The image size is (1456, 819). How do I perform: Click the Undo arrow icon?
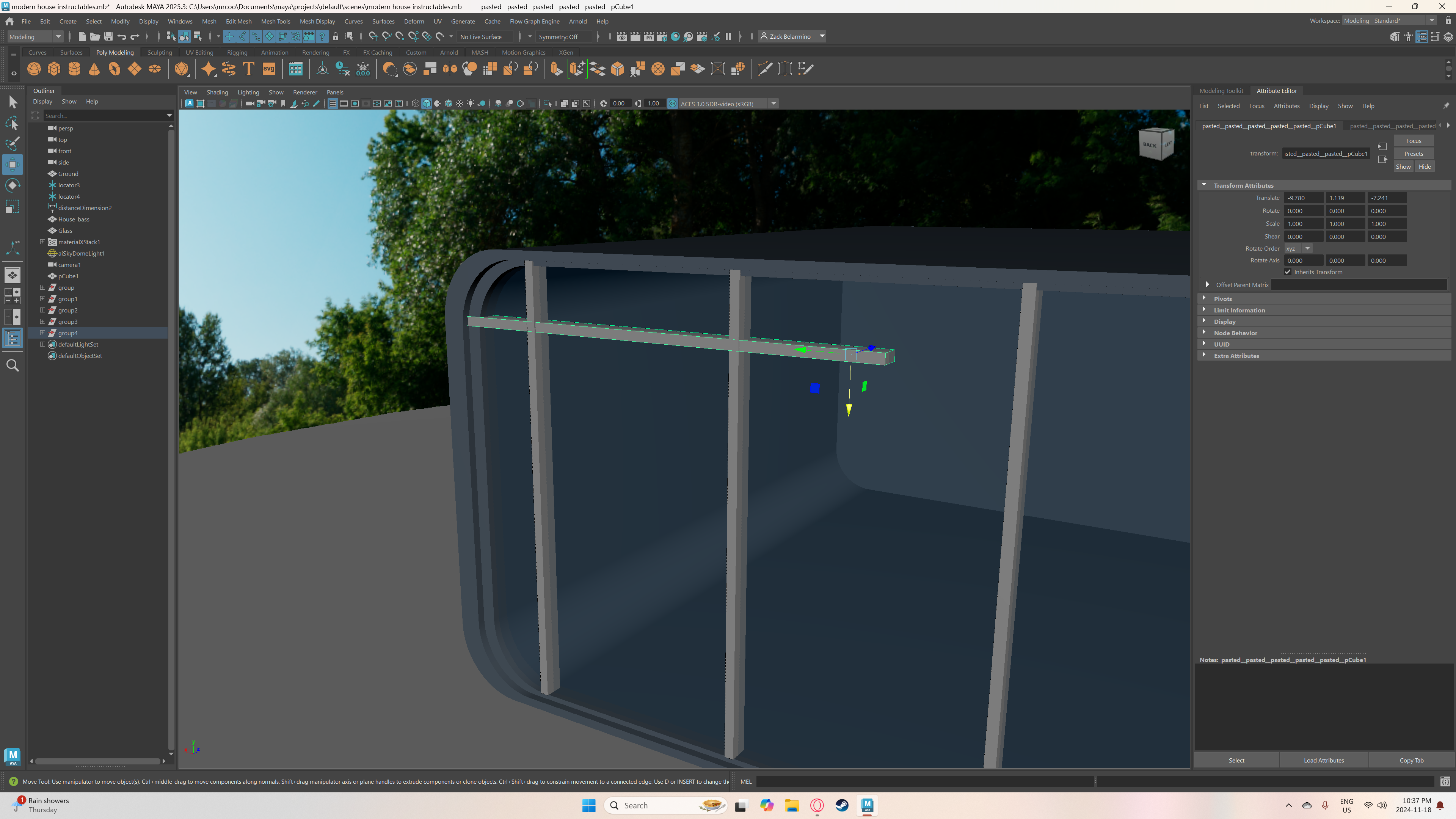click(121, 37)
